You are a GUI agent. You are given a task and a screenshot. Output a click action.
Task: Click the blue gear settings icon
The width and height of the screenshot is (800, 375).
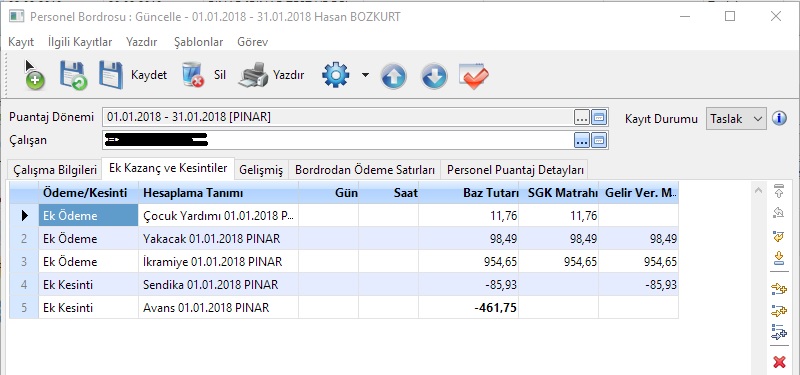[336, 75]
